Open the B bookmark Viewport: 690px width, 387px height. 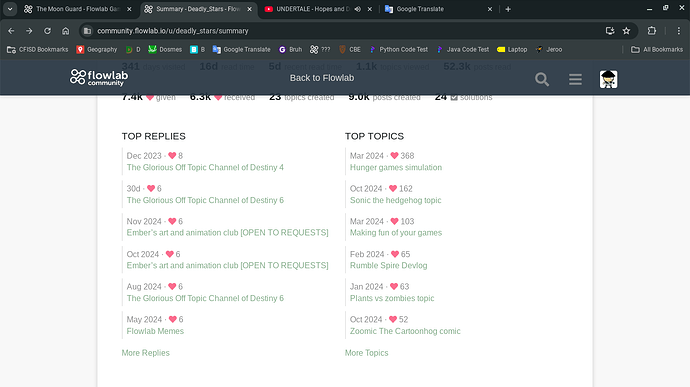coord(197,49)
